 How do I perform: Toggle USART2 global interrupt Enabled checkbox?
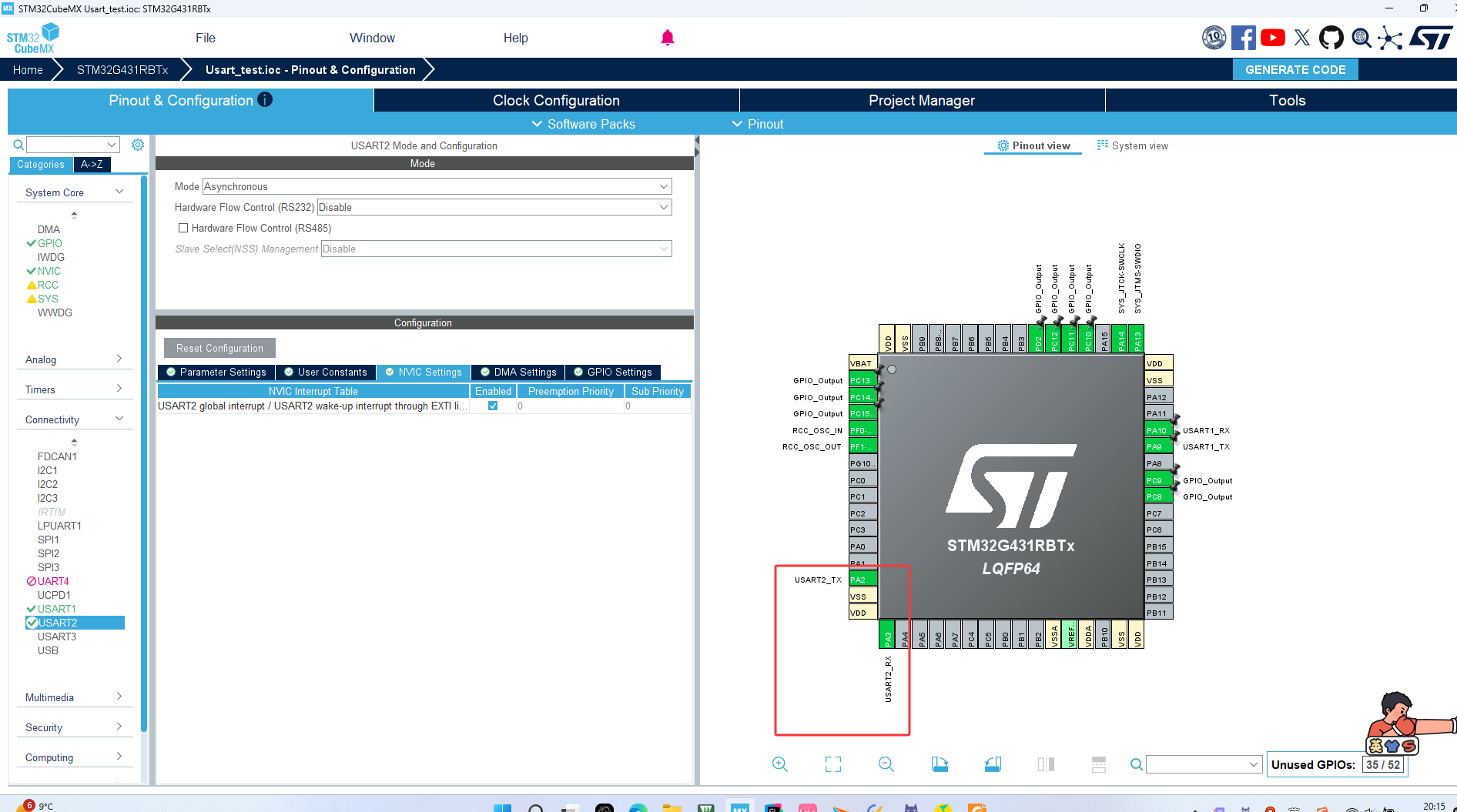pos(493,406)
